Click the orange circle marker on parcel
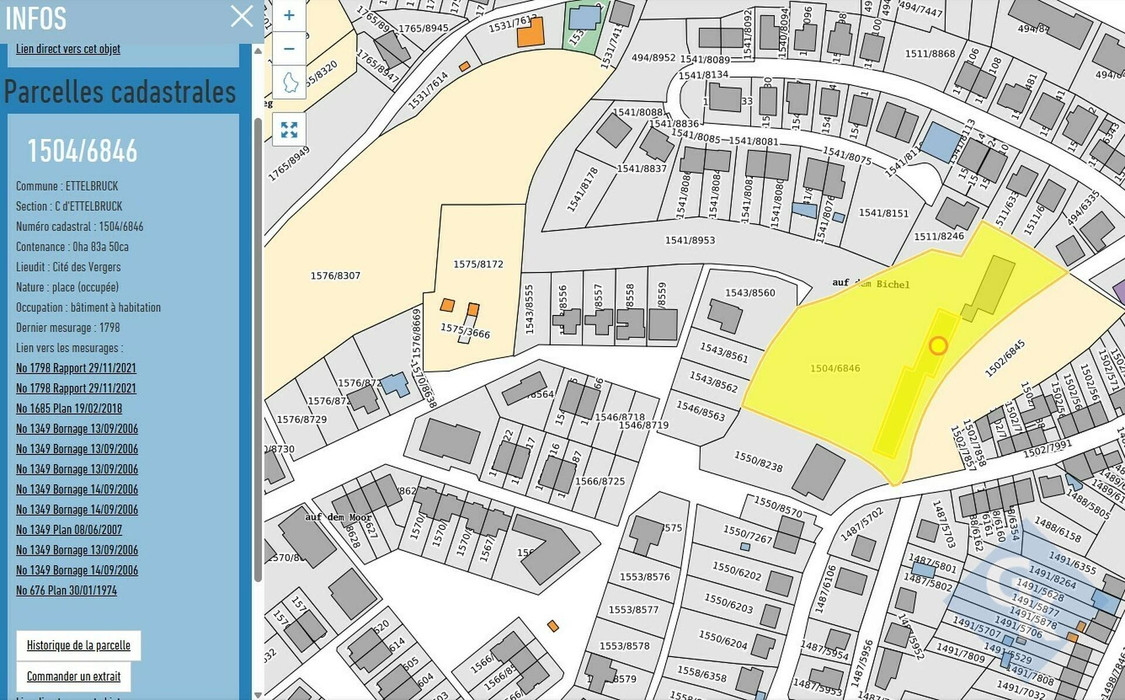1125x700 pixels. click(x=938, y=346)
